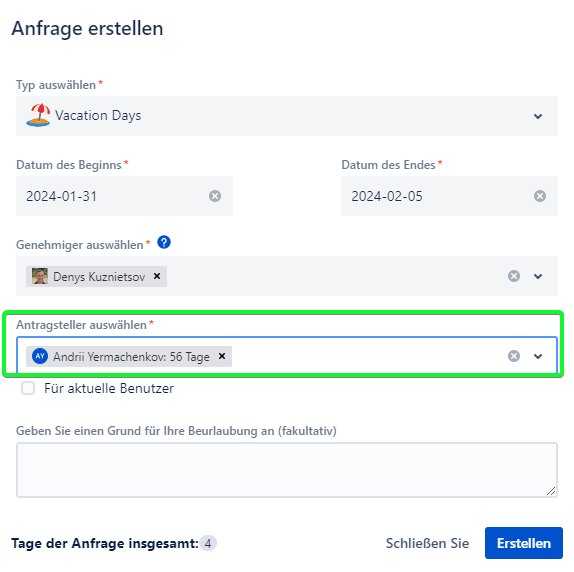574x572 pixels.
Task: Click the AY avatar of Andrii Yermachenkov
Action: [40, 356]
